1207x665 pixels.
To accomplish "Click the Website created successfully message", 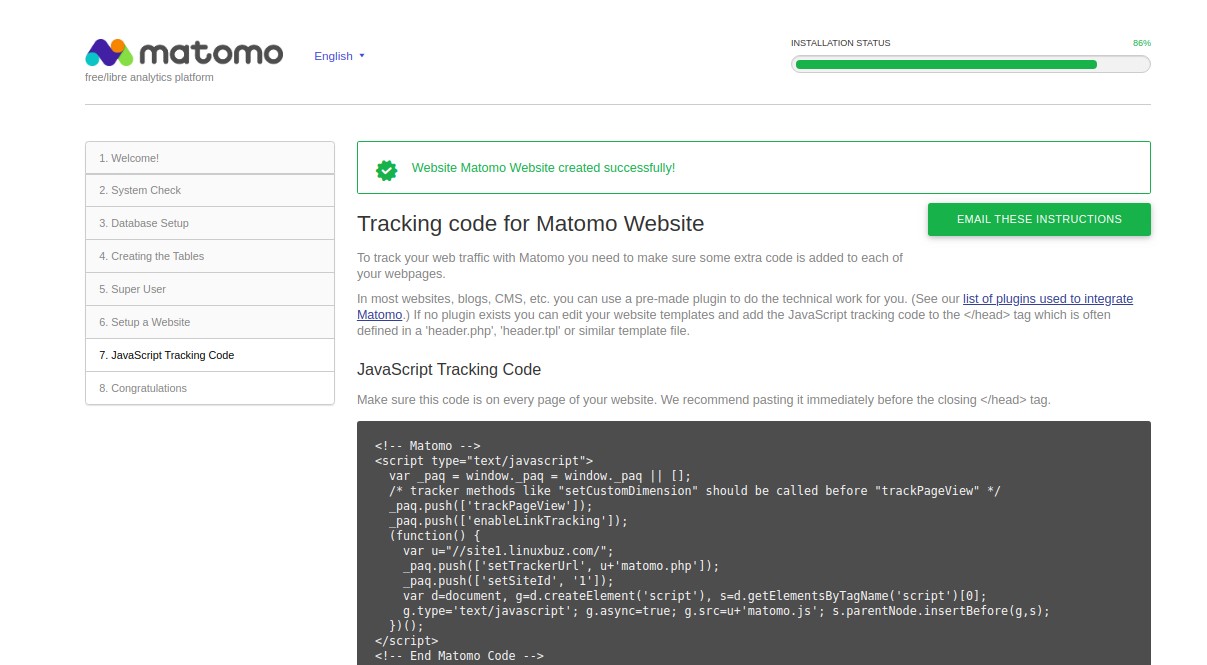I will point(543,168).
